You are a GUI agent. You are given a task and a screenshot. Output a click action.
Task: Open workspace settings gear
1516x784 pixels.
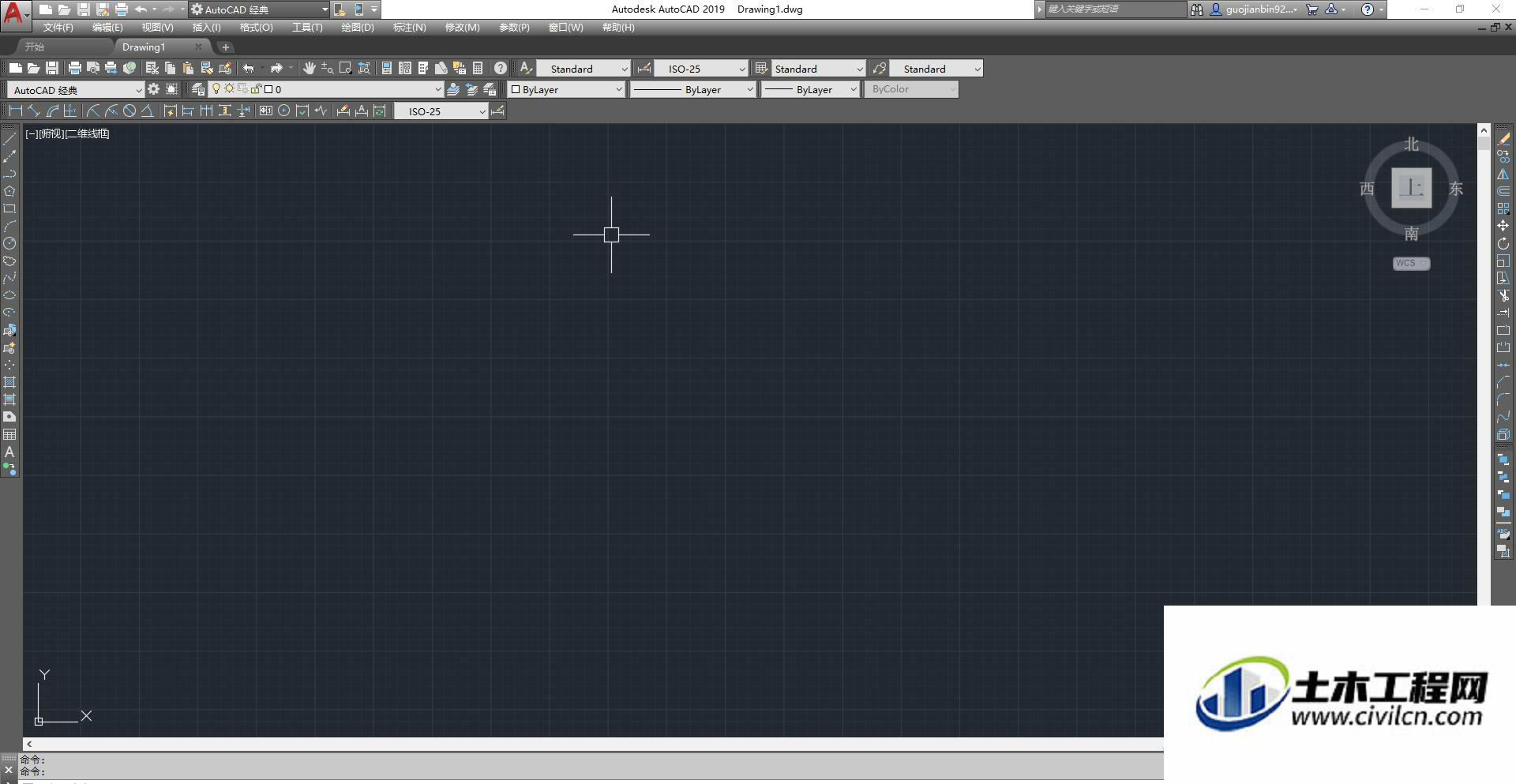pyautogui.click(x=153, y=89)
